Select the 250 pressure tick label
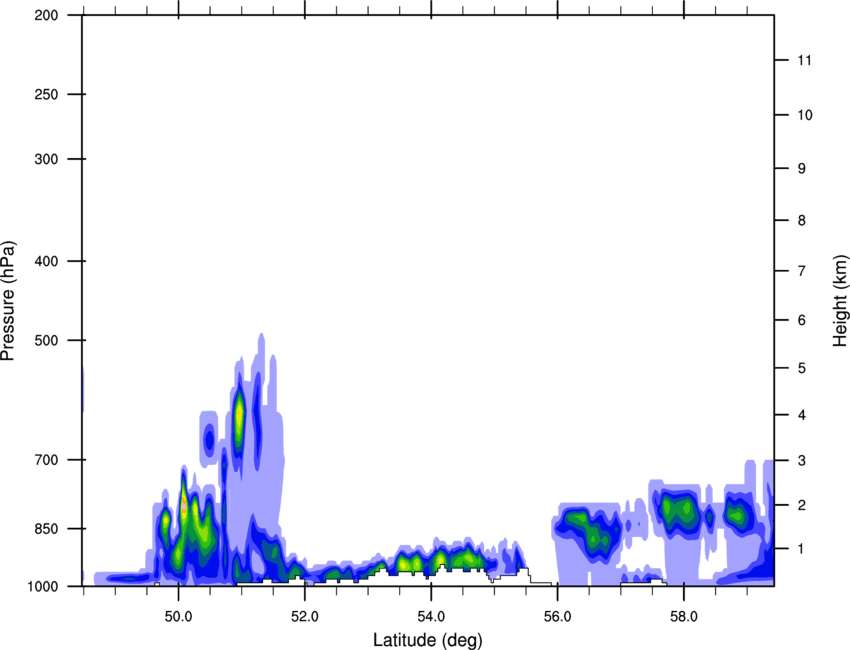This screenshot has width=850, height=650. click(45, 95)
